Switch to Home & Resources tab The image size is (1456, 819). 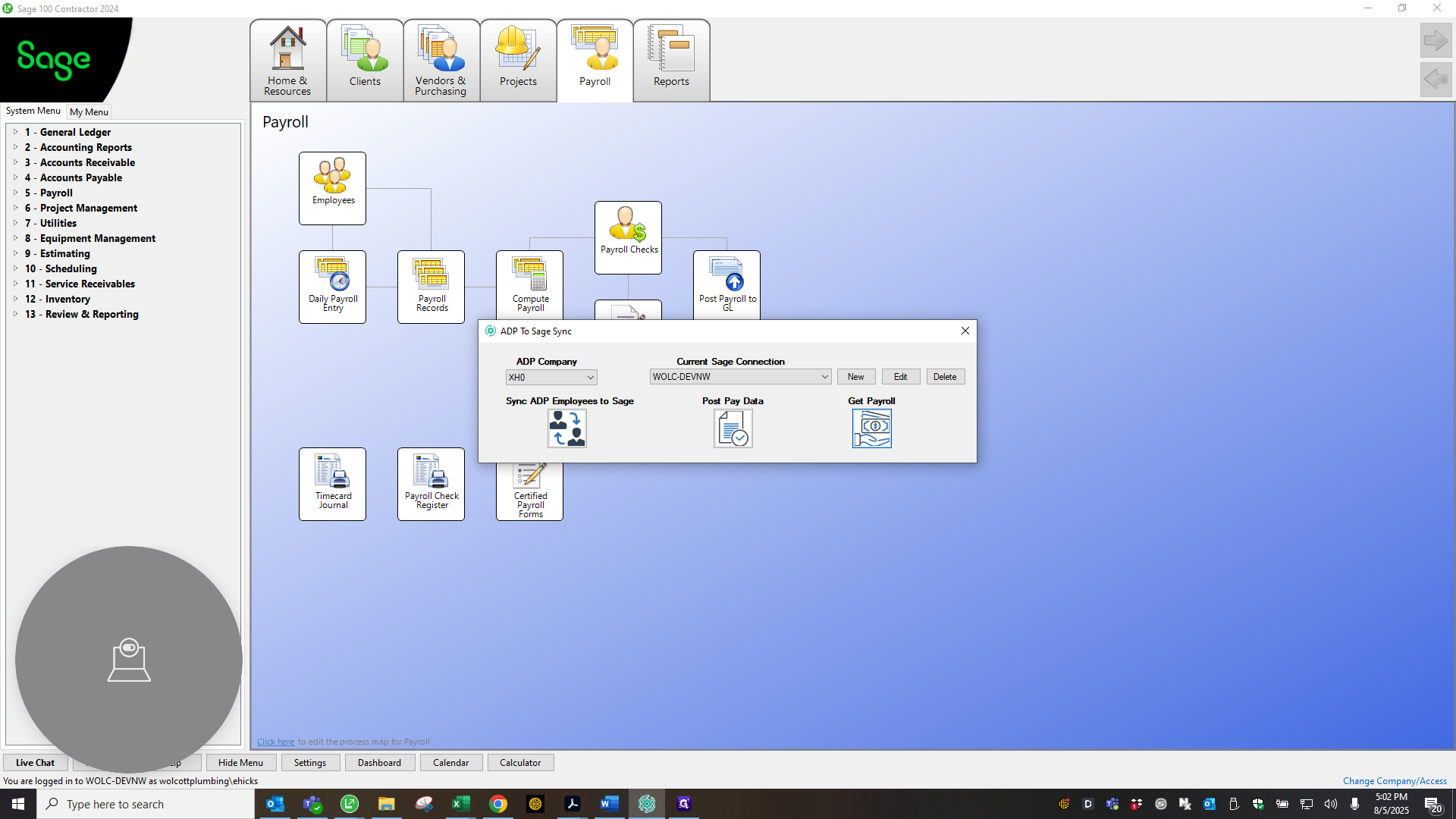[x=288, y=61]
